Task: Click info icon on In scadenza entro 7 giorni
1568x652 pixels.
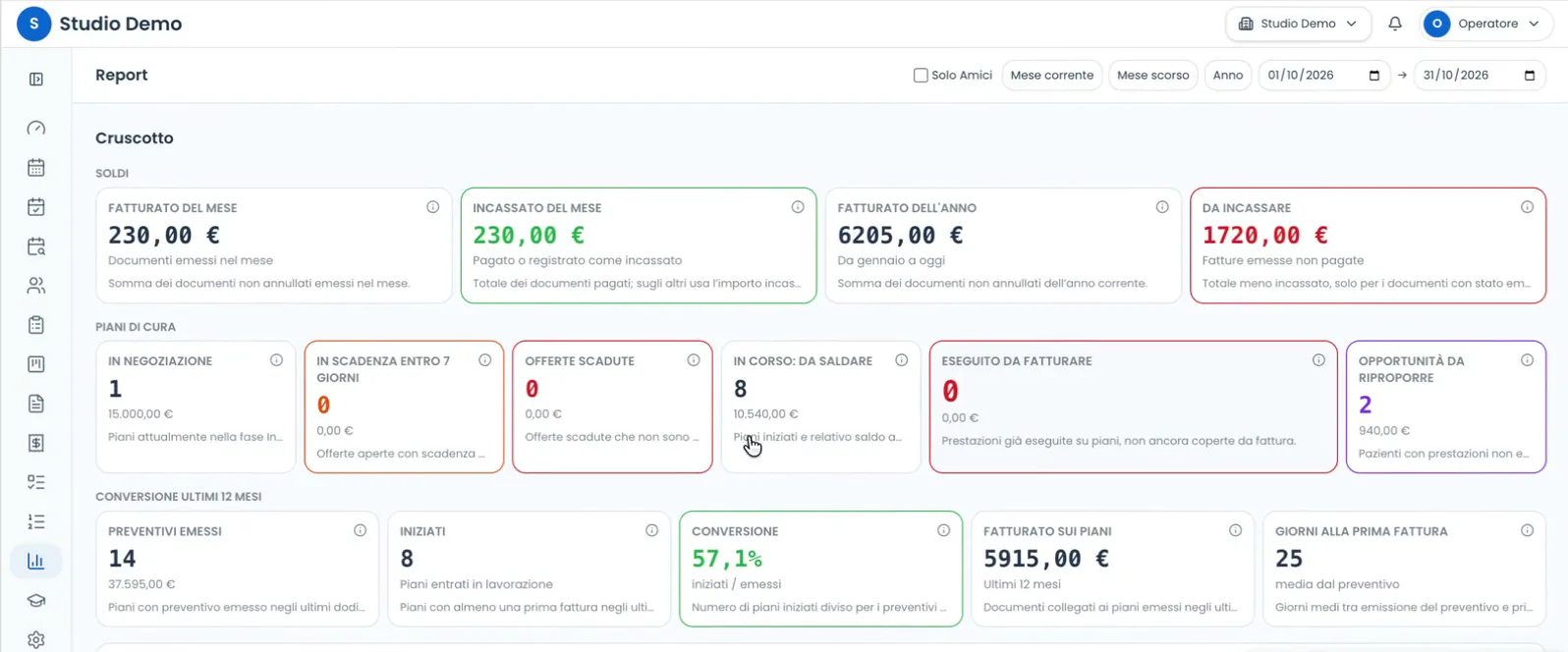Action: 484,360
